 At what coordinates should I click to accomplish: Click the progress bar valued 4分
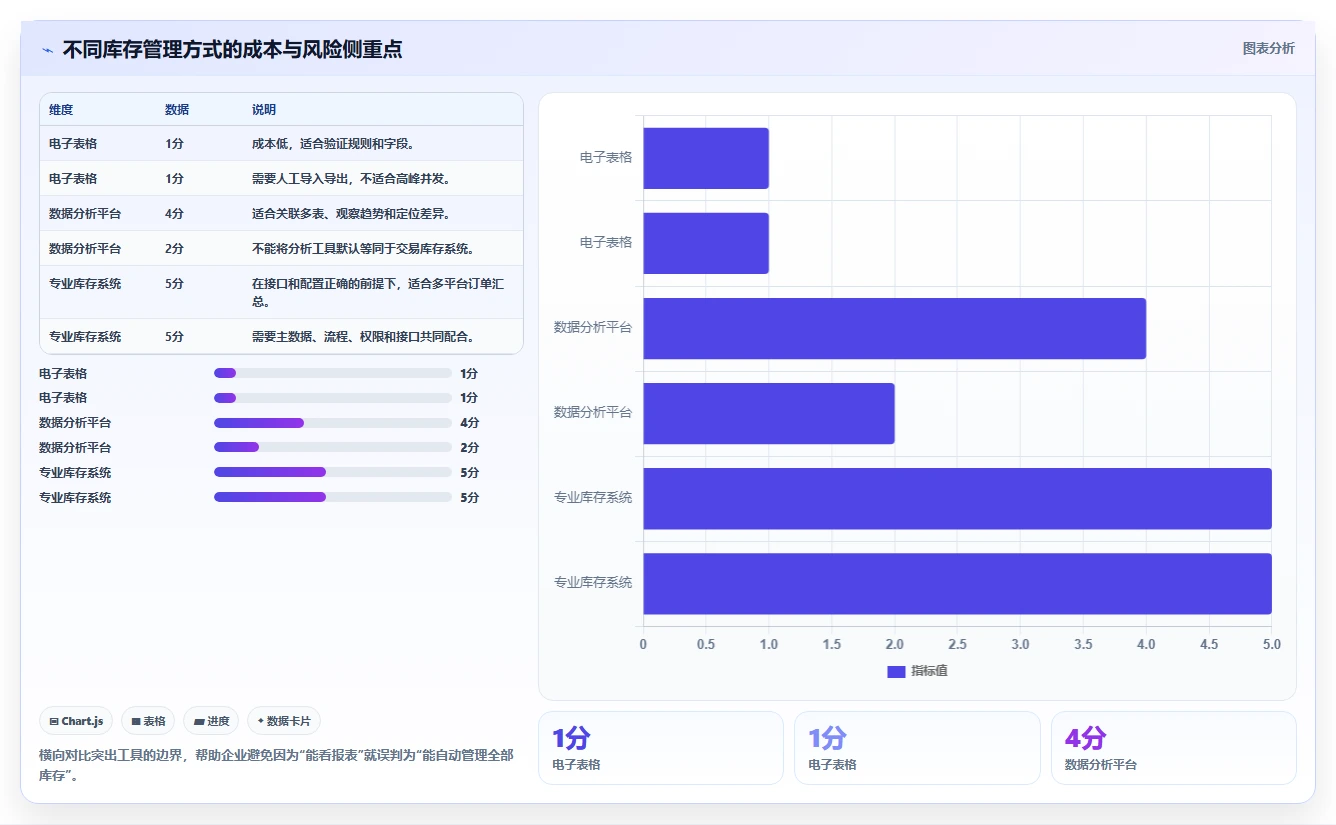tap(333, 423)
